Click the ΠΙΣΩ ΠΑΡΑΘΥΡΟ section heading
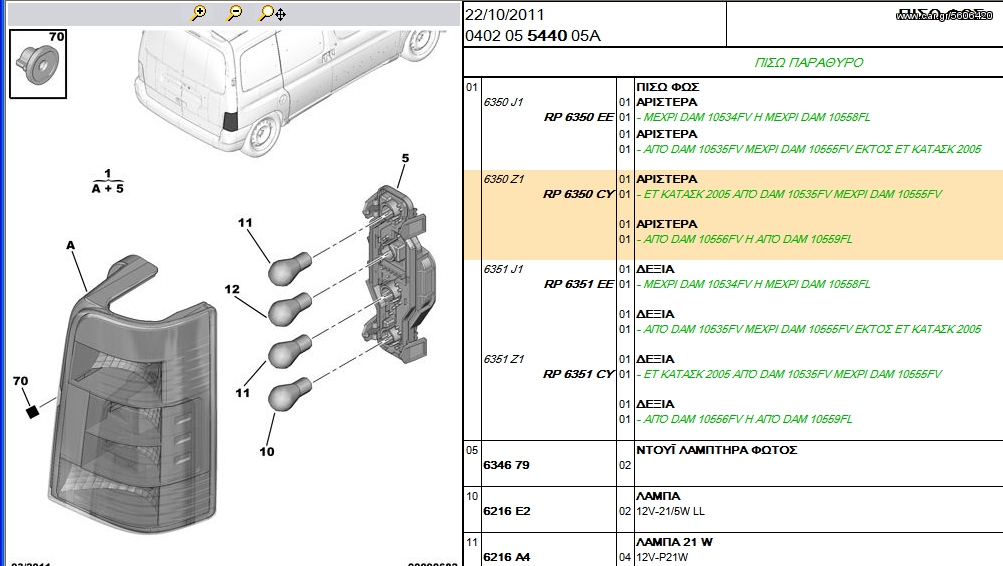The height and width of the screenshot is (566, 1003). click(x=809, y=63)
